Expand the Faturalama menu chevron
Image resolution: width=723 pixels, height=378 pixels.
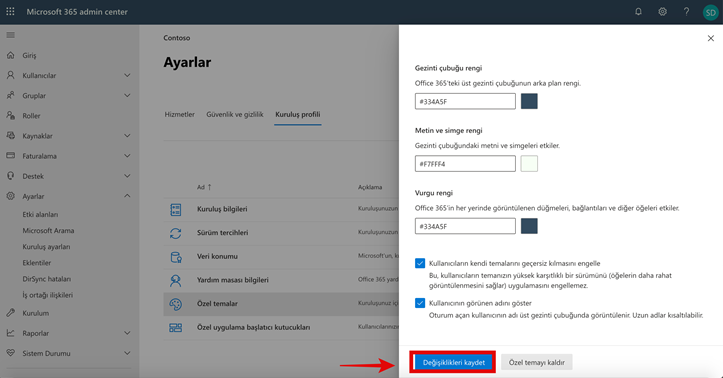tap(127, 156)
